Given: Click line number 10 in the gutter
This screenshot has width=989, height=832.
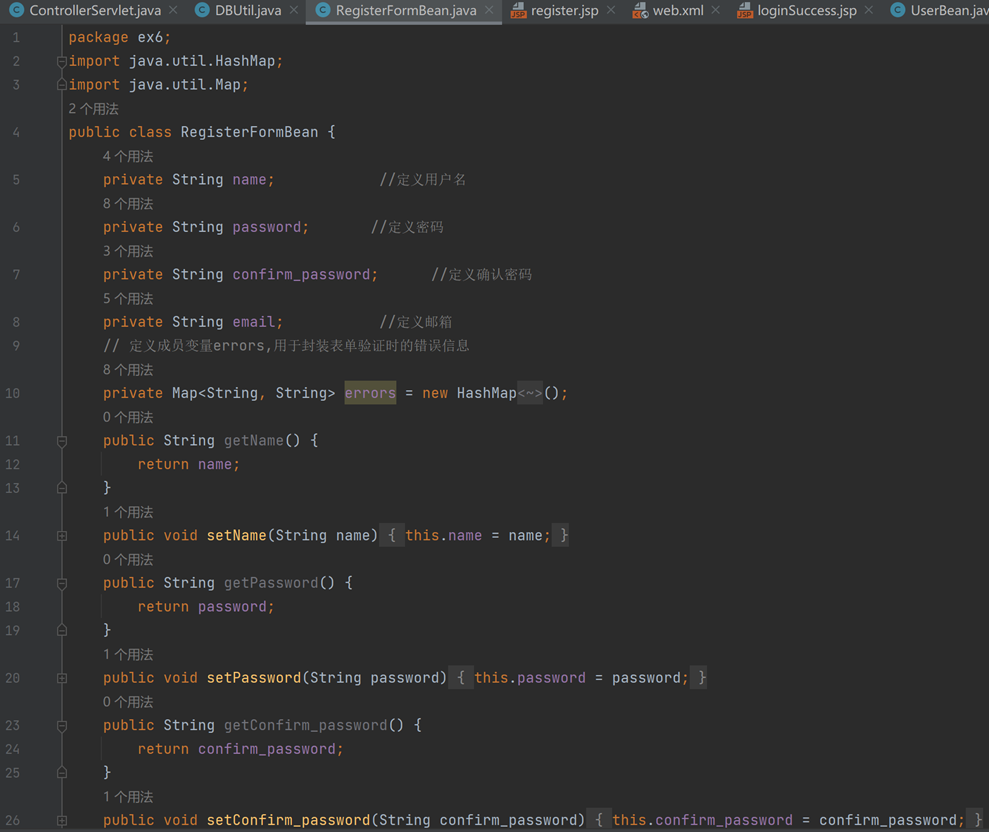Looking at the screenshot, I should (x=13, y=393).
